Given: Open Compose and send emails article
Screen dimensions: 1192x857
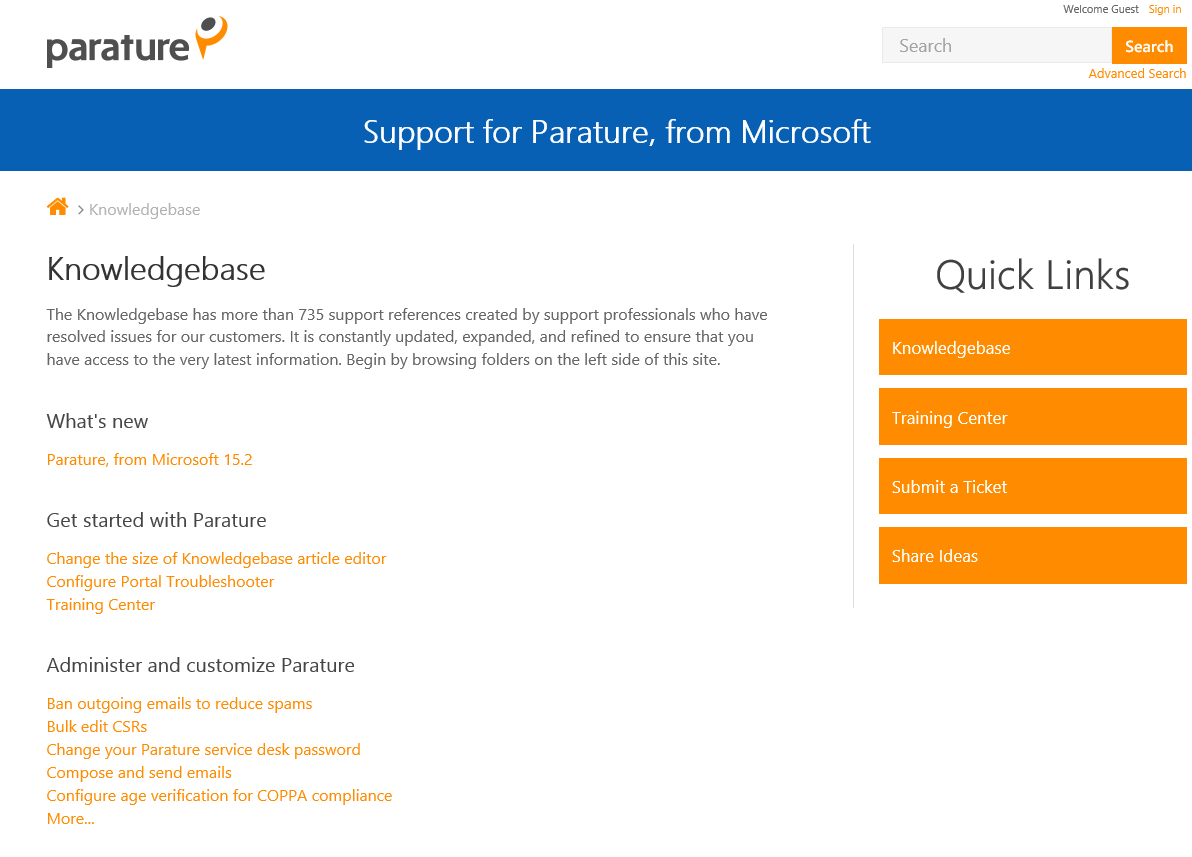Looking at the screenshot, I should (138, 772).
